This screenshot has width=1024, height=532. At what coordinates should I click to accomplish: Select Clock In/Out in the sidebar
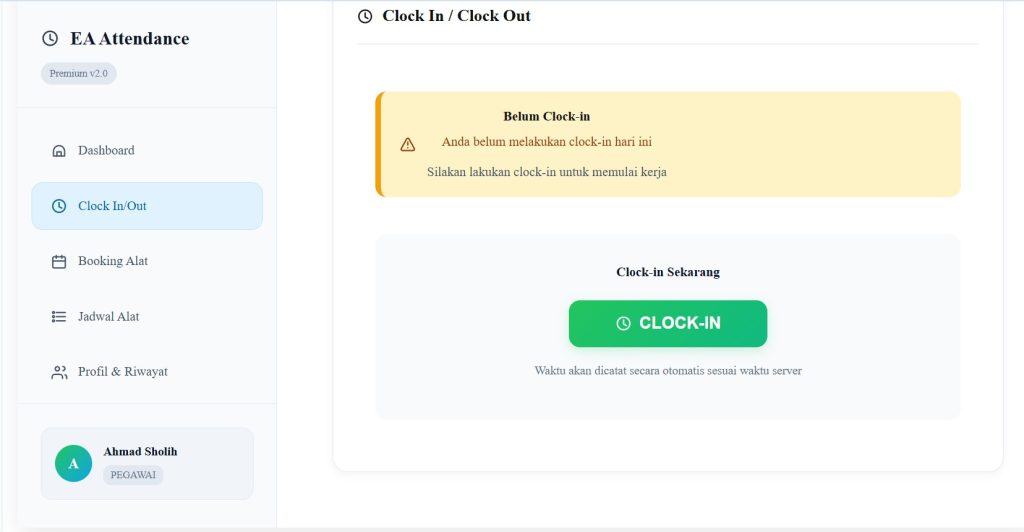click(112, 206)
